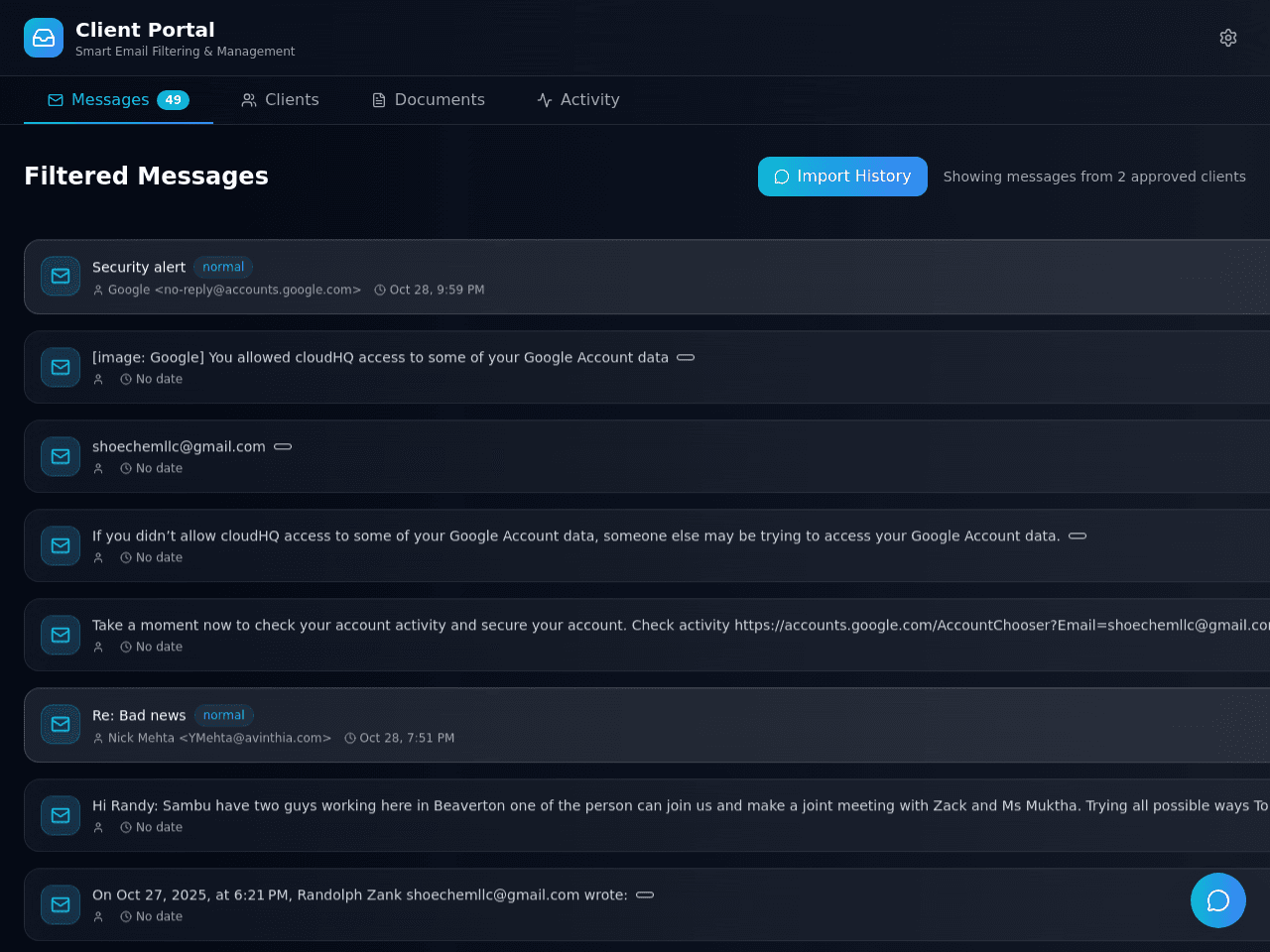Click the normal badge on Re: Bad news
This screenshot has height=952, width=1270.
[x=223, y=715]
